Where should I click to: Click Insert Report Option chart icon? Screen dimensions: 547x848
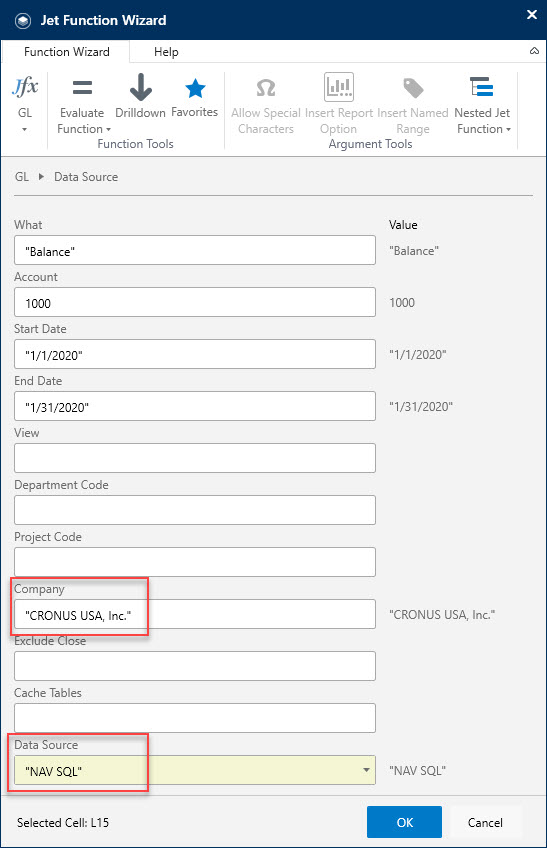339,87
